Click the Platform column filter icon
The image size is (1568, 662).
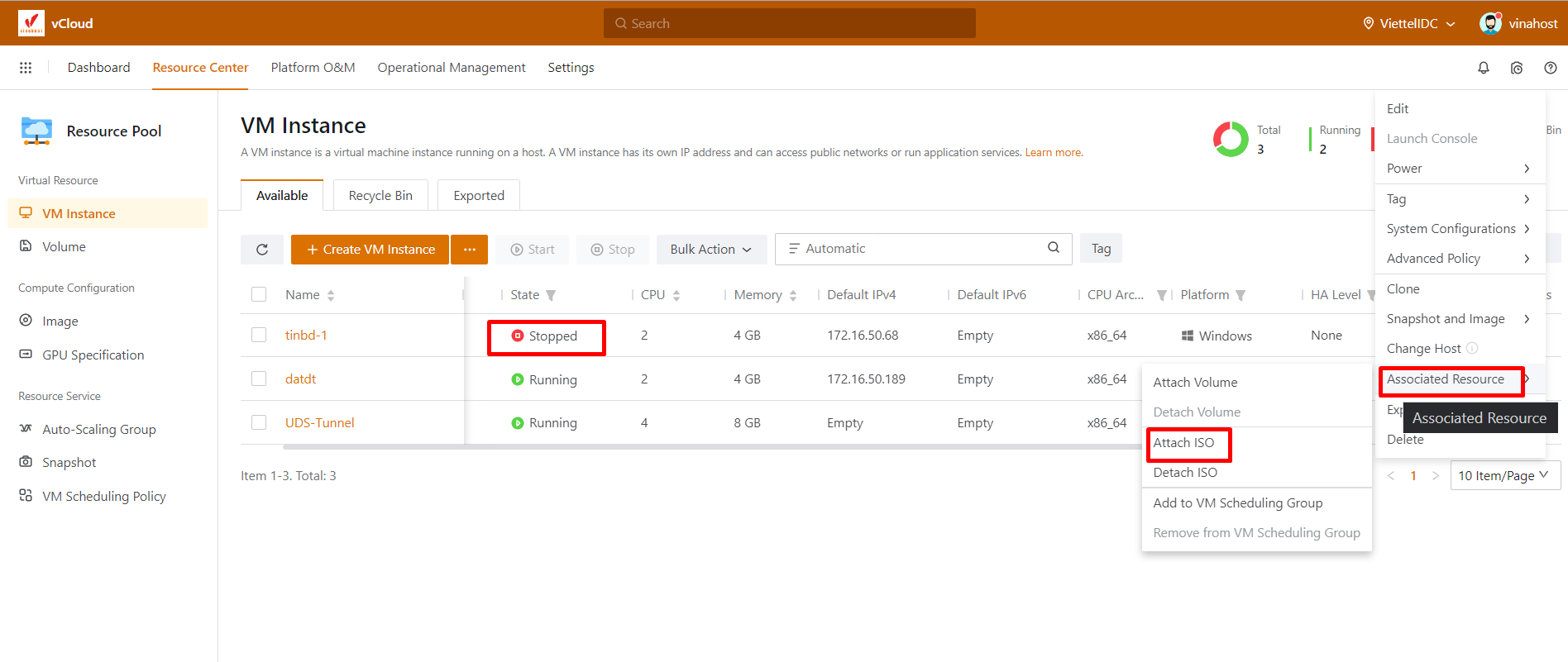[x=1241, y=295]
